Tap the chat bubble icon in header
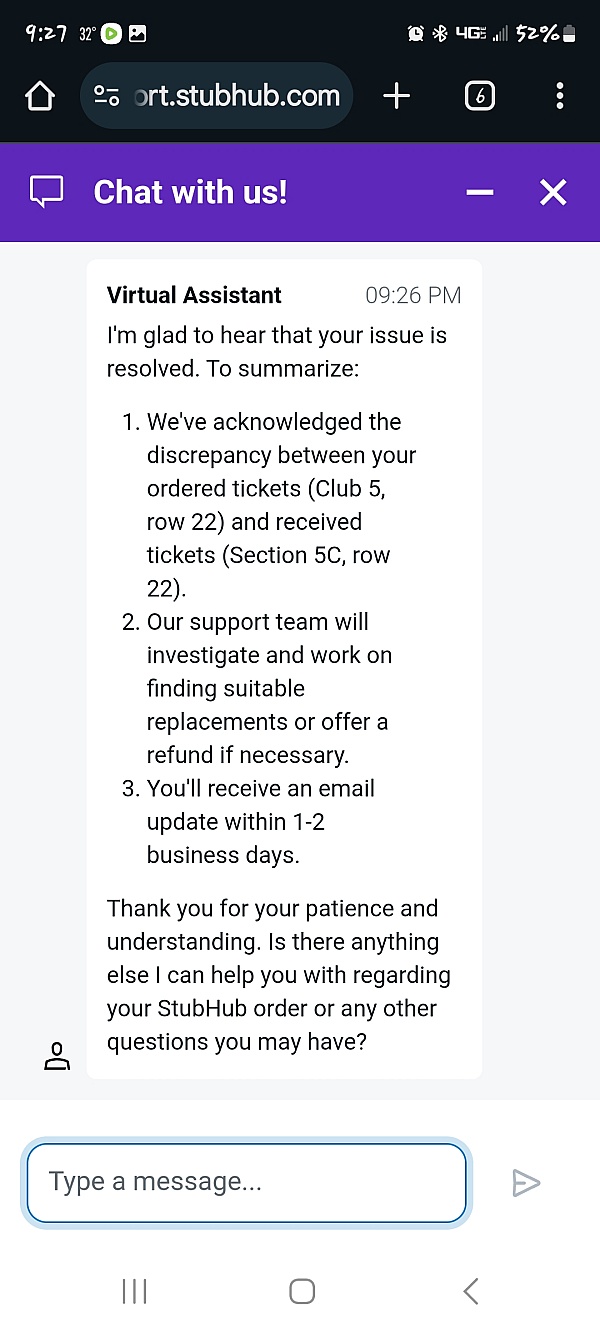This screenshot has height=1333, width=600. [x=47, y=192]
